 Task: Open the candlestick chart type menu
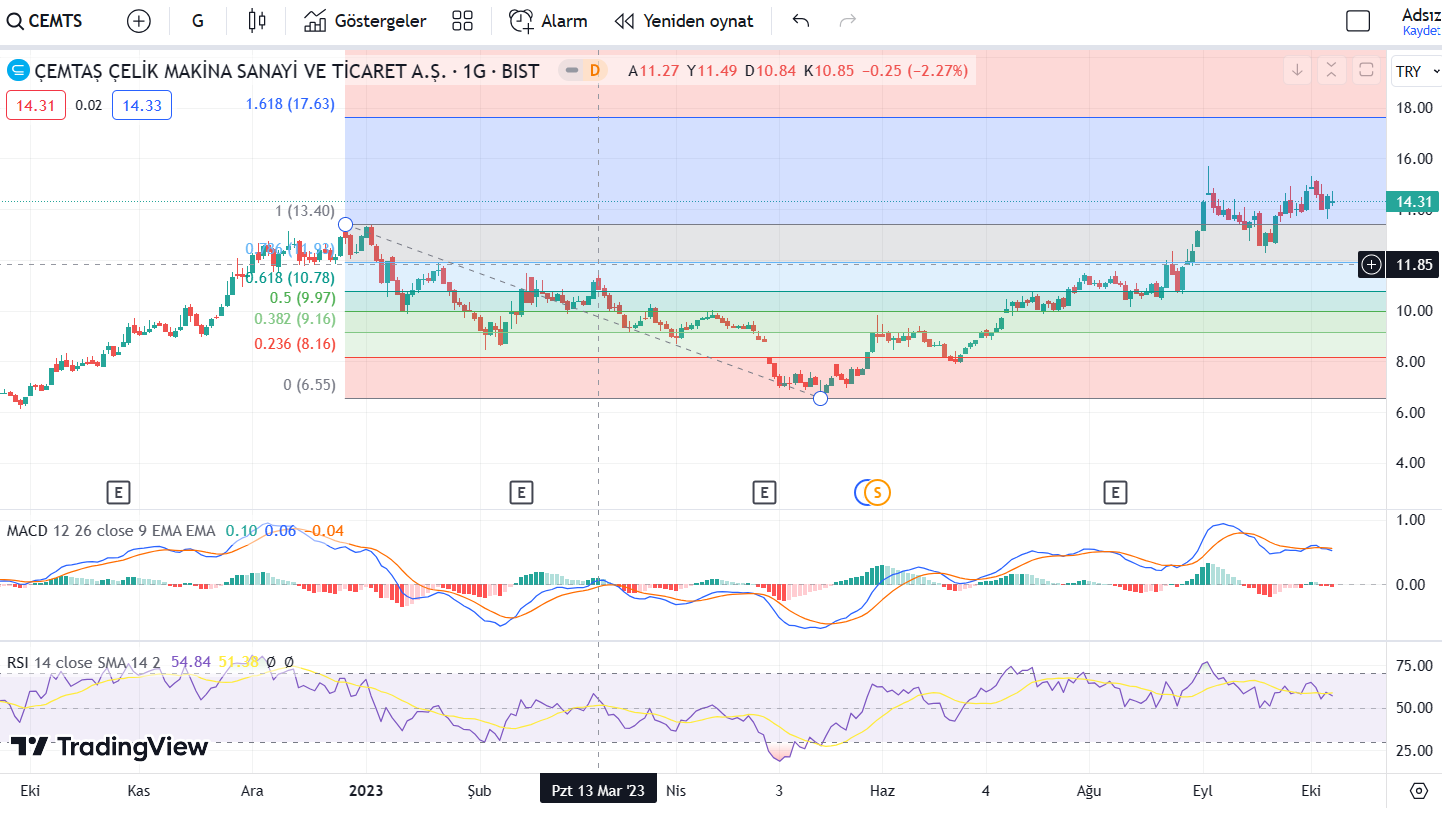257,21
